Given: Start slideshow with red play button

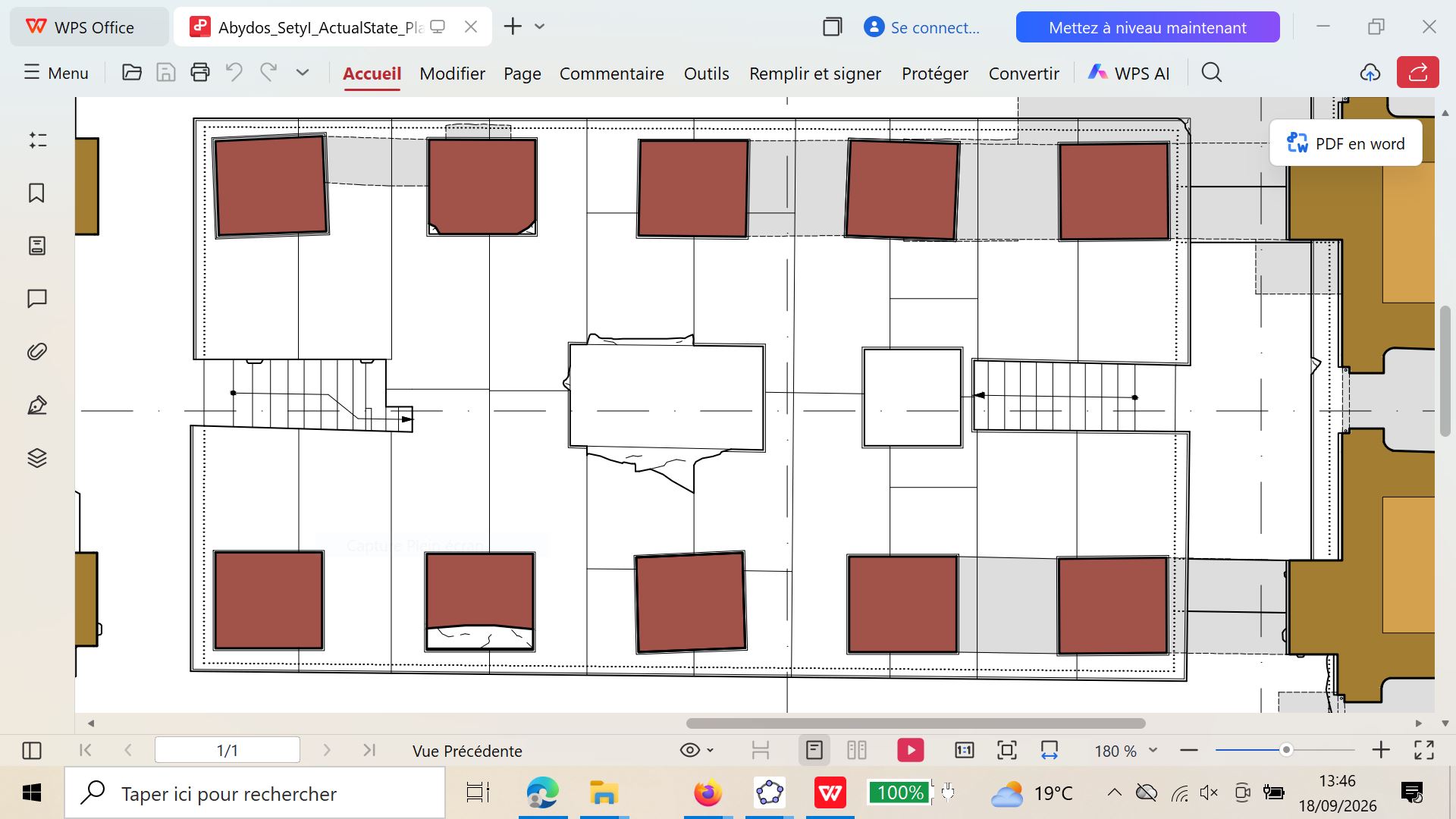Looking at the screenshot, I should tap(910, 751).
